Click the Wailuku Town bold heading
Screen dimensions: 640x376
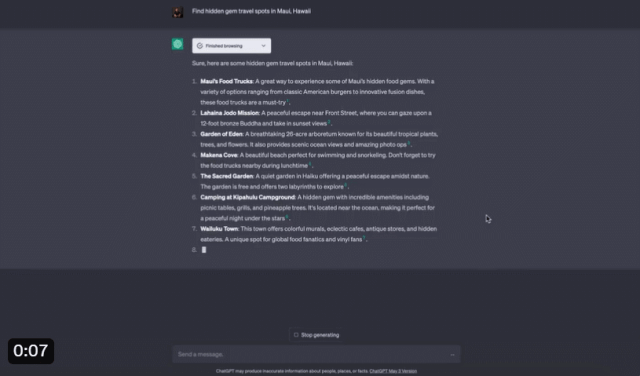coord(219,229)
